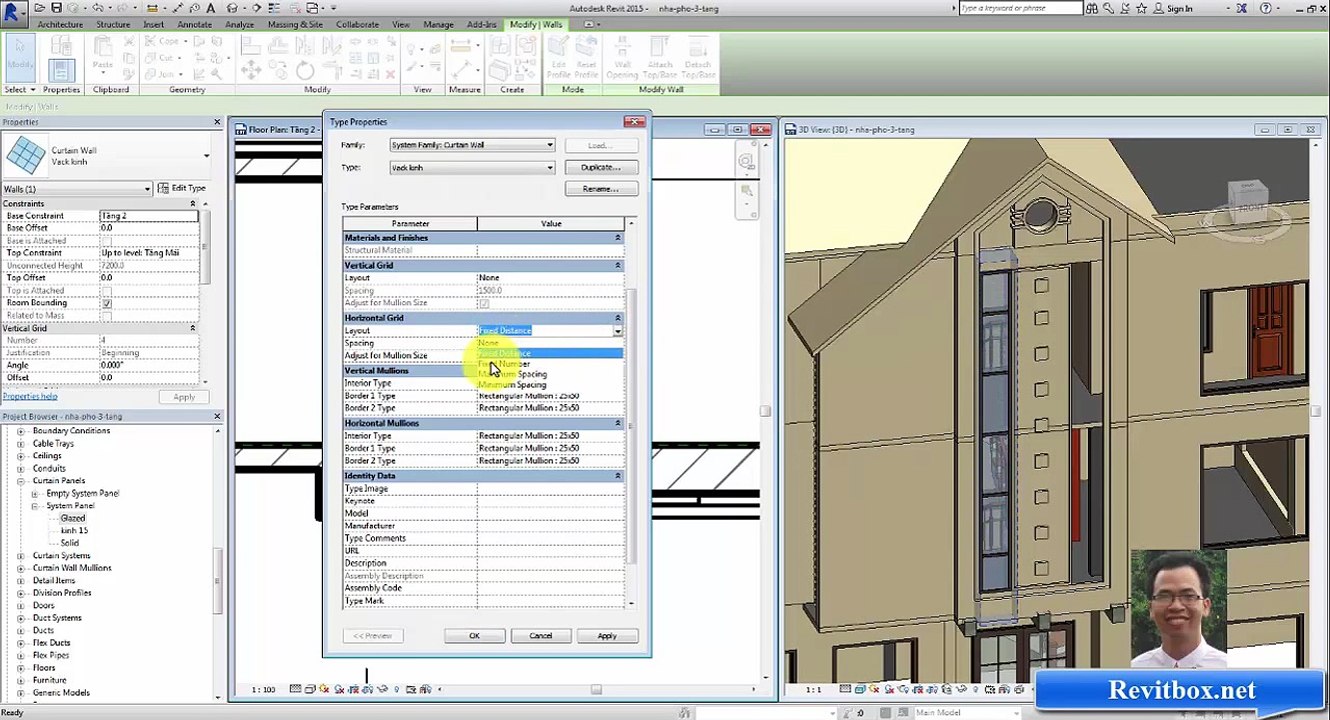Open the Properties help link
This screenshot has width=1330, height=720.
pos(30,397)
